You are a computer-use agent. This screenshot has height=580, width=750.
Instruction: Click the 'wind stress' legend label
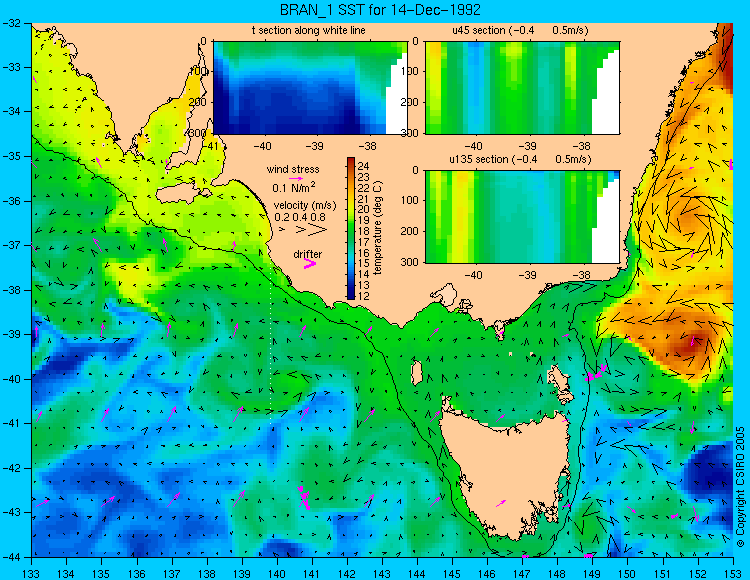[293, 169]
